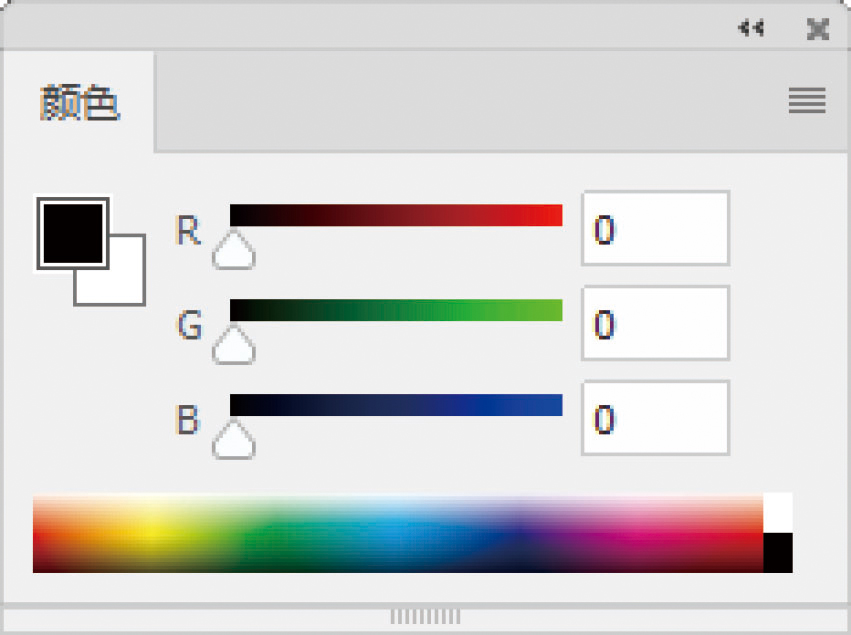The image size is (851, 635).
Task: Click the black fill color swatch
Action: [71, 232]
